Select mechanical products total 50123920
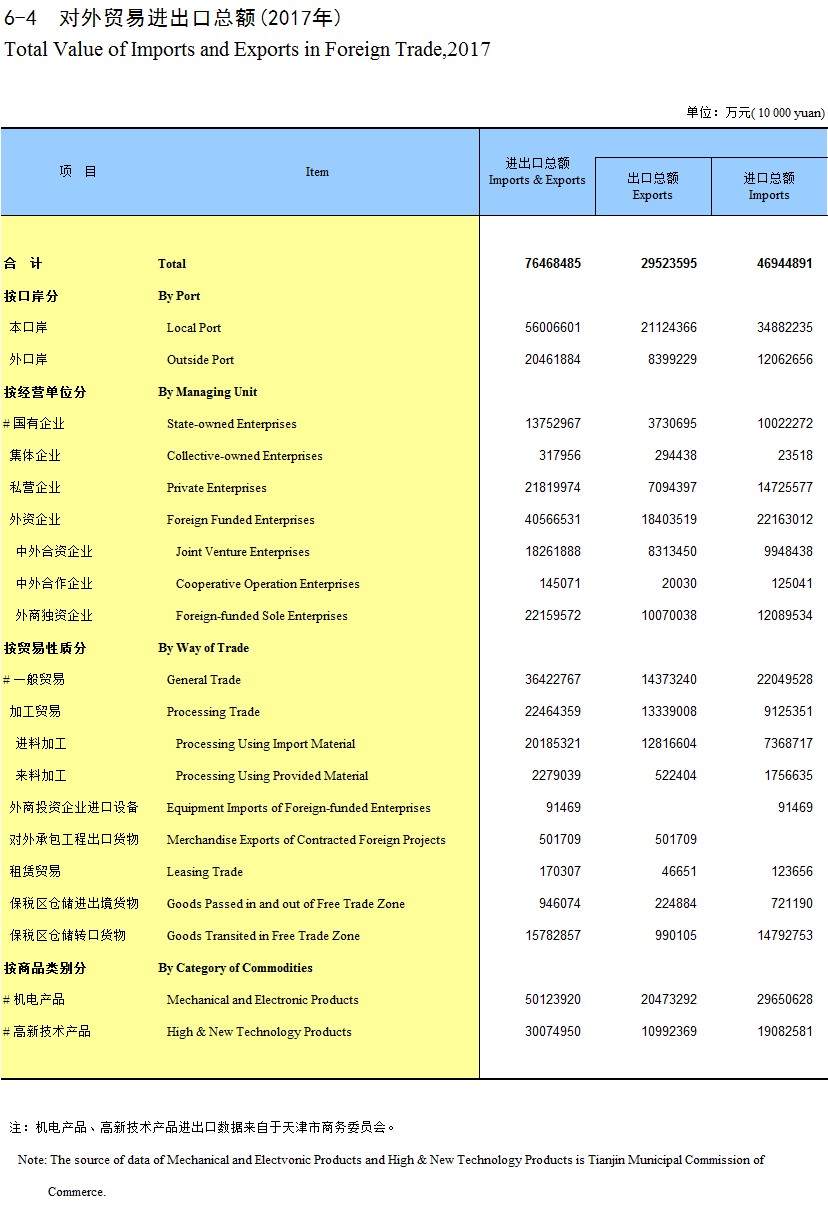 552,1000
